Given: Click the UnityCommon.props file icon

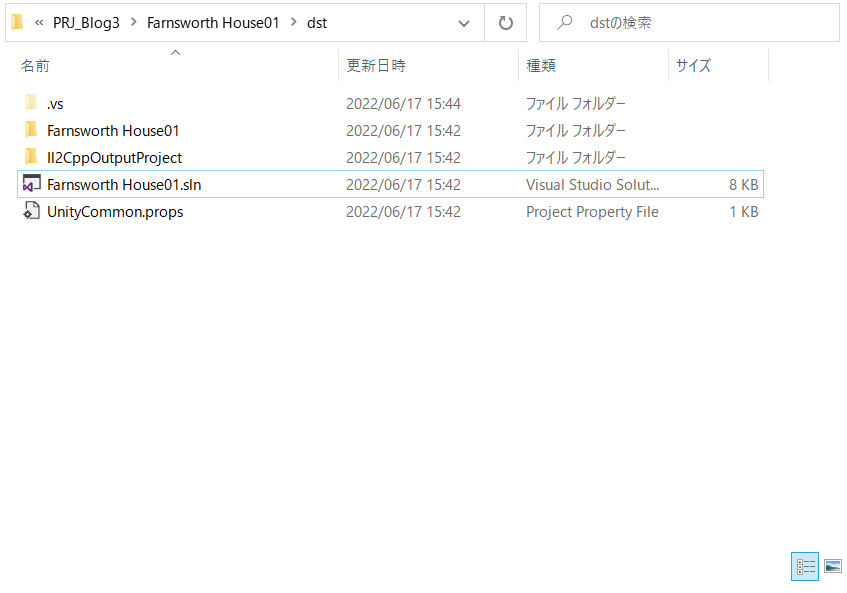Looking at the screenshot, I should click(x=31, y=211).
